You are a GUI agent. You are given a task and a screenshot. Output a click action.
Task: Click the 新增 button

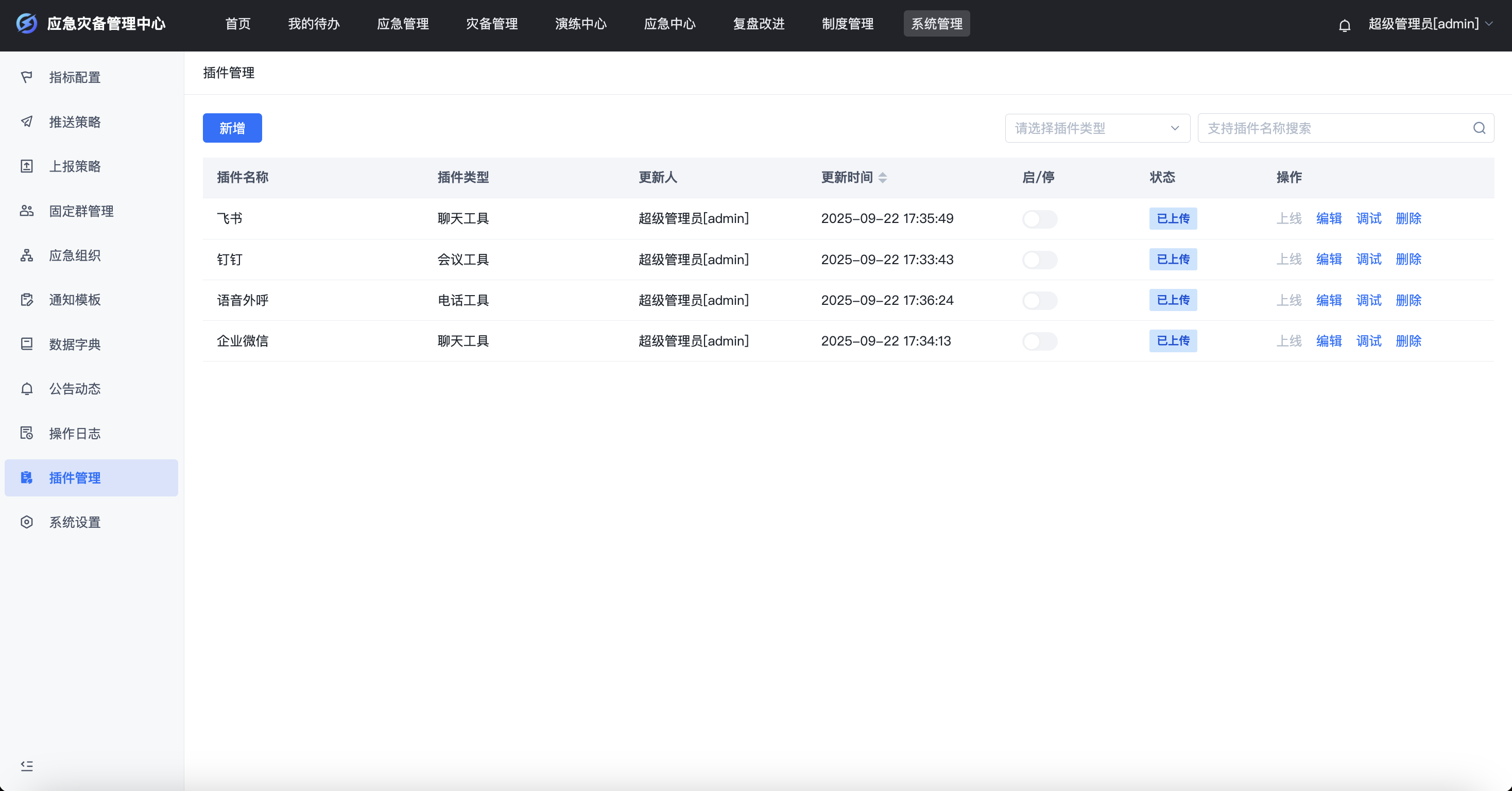tap(232, 128)
